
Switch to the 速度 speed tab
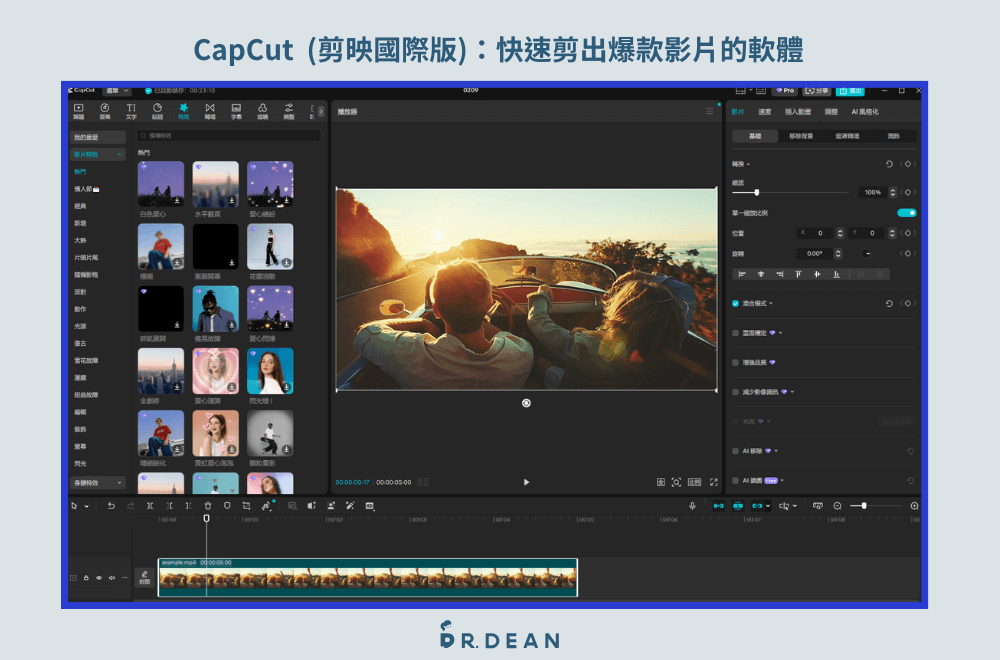pos(765,112)
